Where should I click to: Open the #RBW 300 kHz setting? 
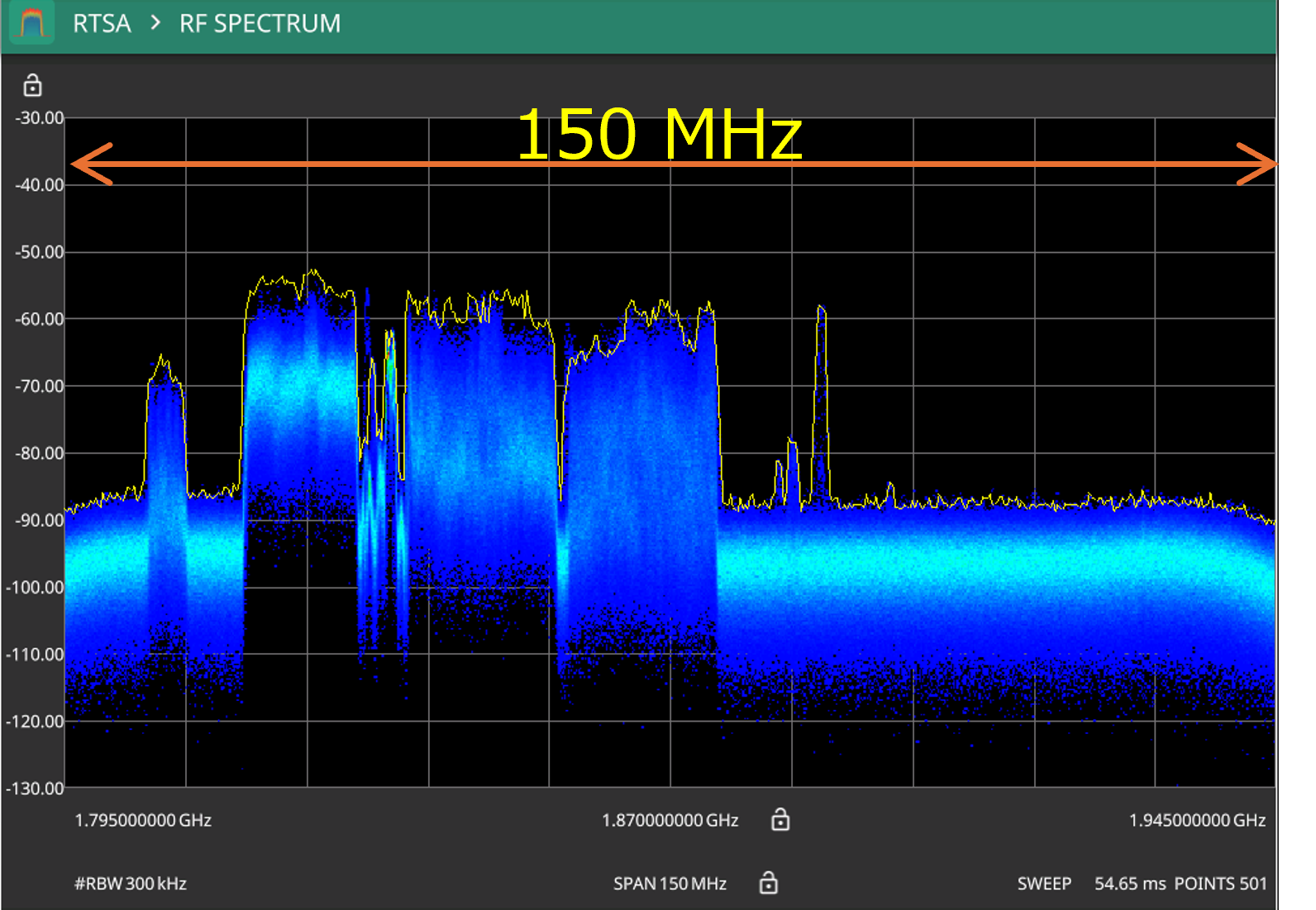[x=131, y=884]
